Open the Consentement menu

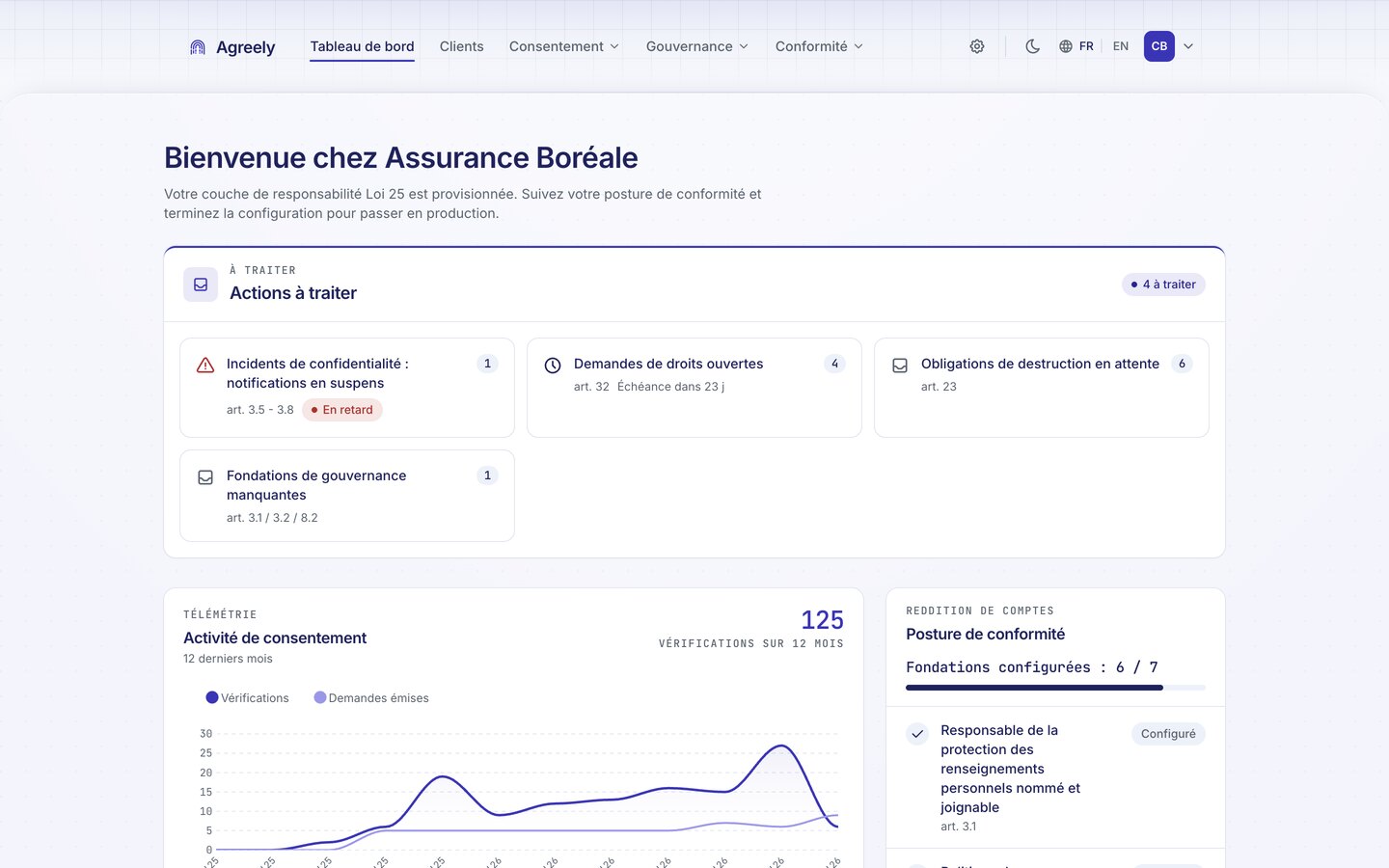click(564, 46)
